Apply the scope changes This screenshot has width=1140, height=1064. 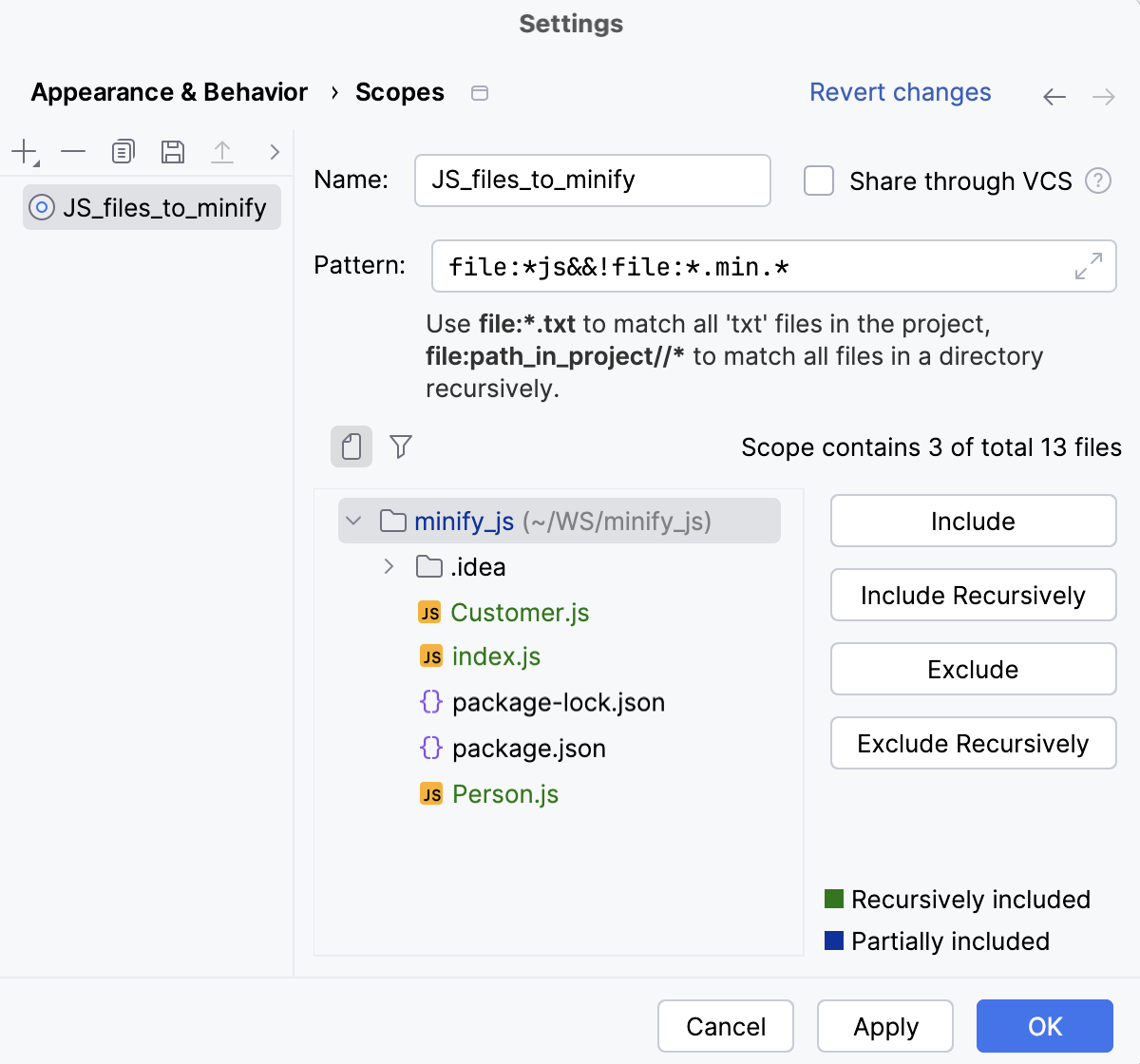(x=884, y=1026)
